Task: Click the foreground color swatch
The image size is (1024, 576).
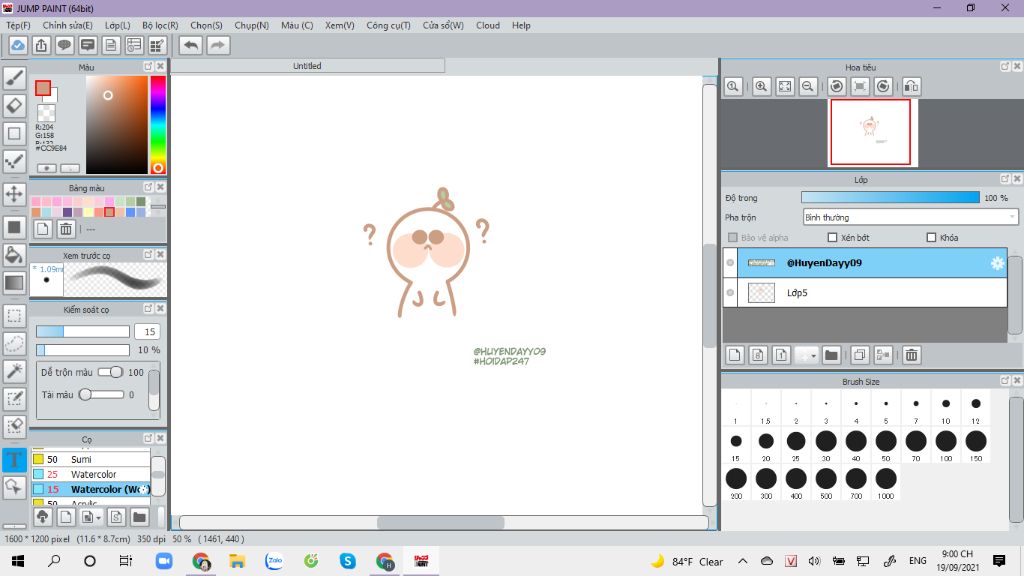Action: 43,88
